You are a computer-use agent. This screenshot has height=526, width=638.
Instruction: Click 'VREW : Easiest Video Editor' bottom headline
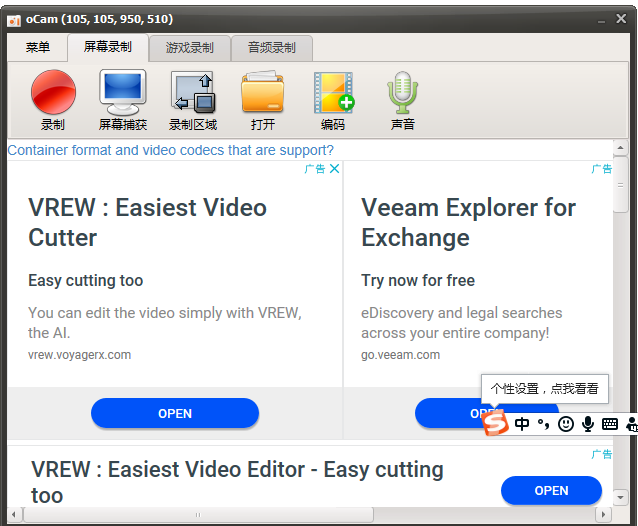[237, 482]
